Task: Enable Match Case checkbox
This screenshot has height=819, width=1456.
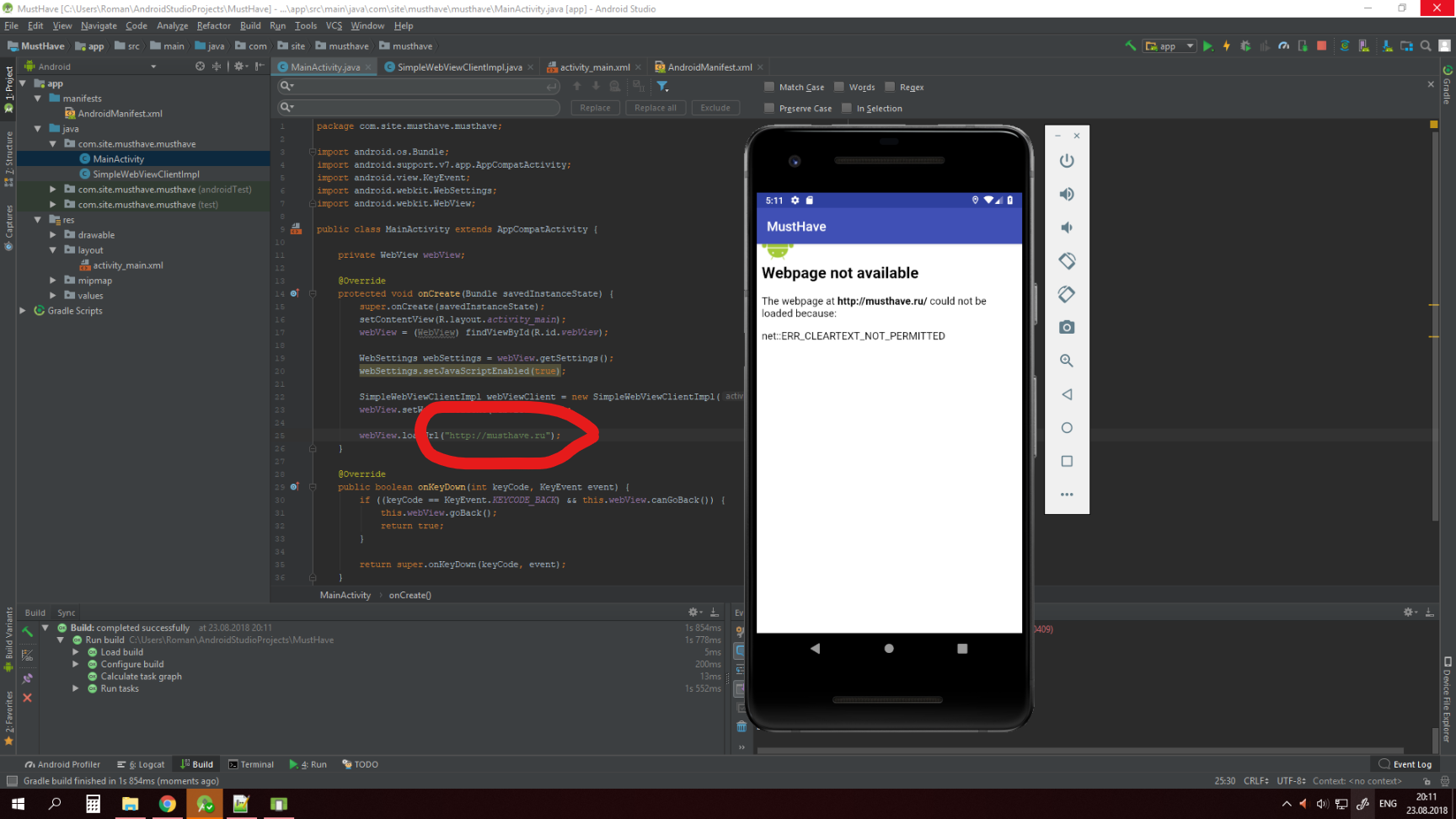Action: [769, 87]
